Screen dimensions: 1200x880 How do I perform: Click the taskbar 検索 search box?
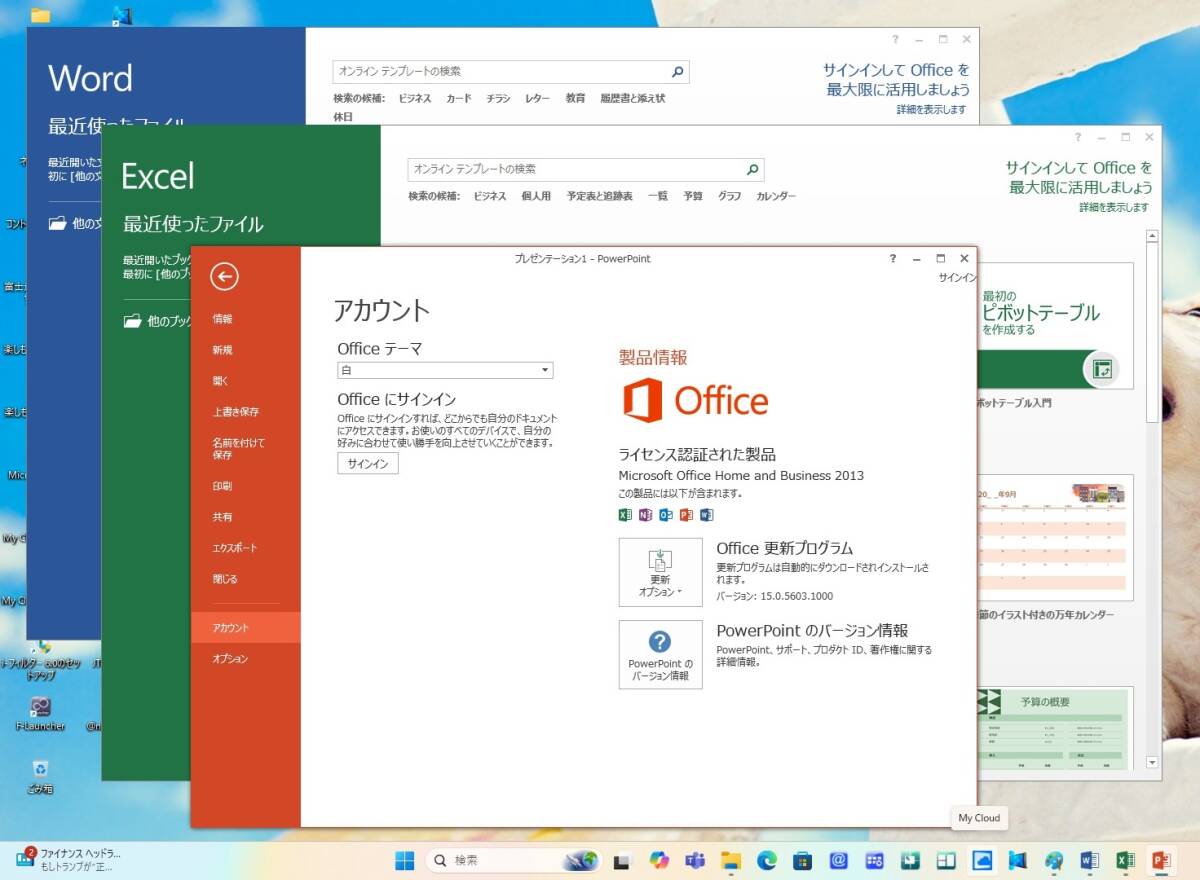click(515, 860)
